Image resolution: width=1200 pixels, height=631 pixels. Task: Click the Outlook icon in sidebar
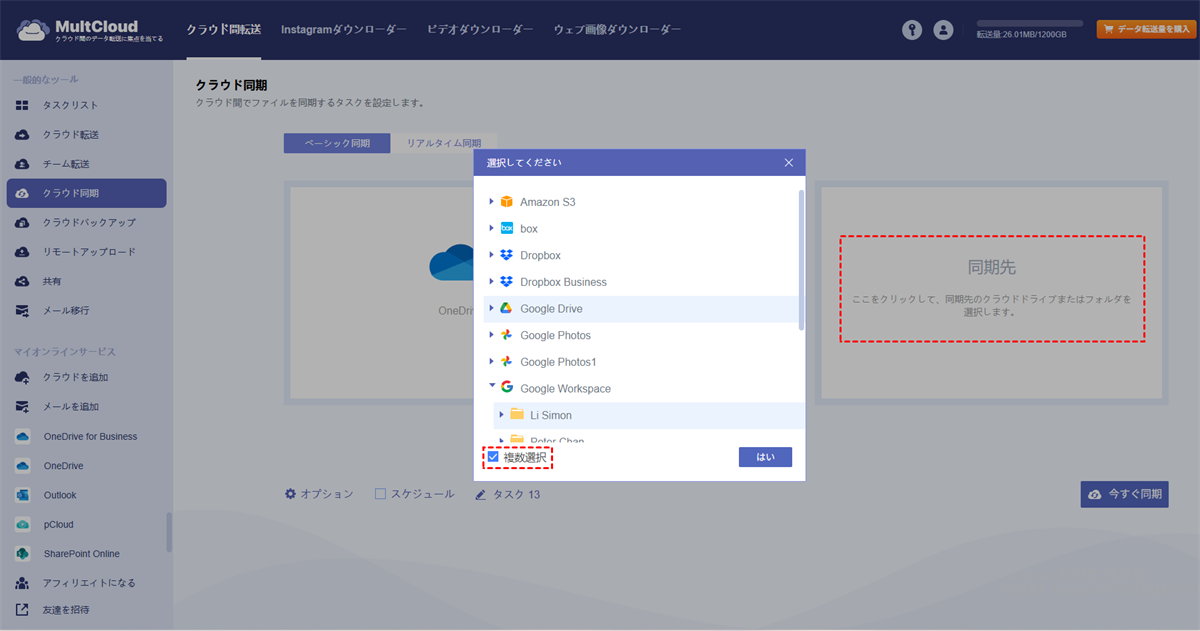point(22,495)
